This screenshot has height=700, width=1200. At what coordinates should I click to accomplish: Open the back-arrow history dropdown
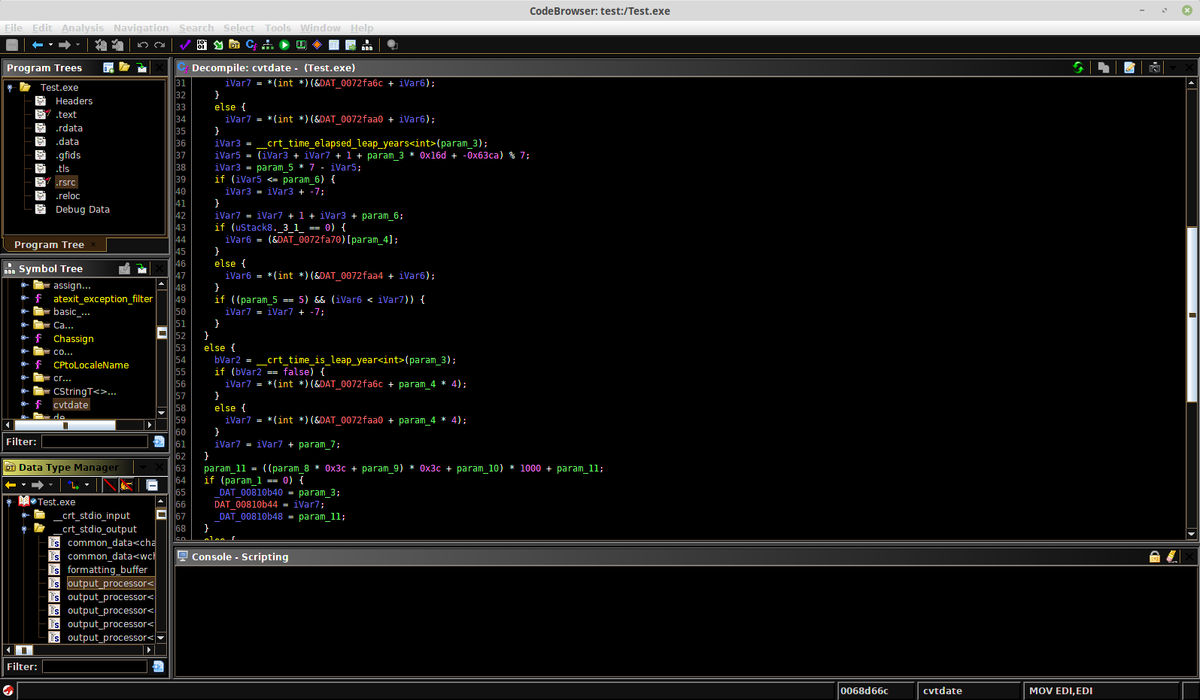click(50, 45)
